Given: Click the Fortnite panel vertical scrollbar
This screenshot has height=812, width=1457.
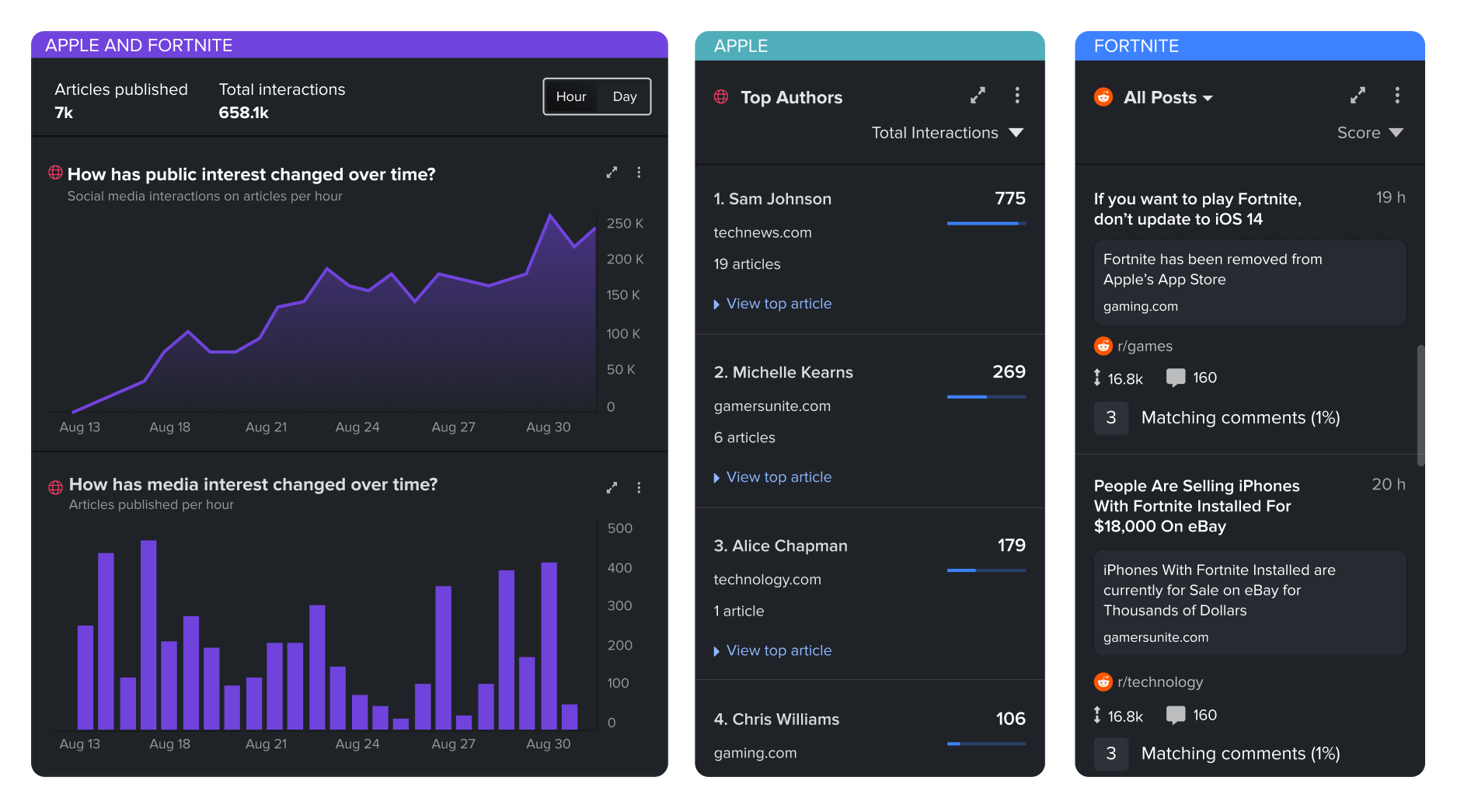Looking at the screenshot, I should click(x=1420, y=404).
